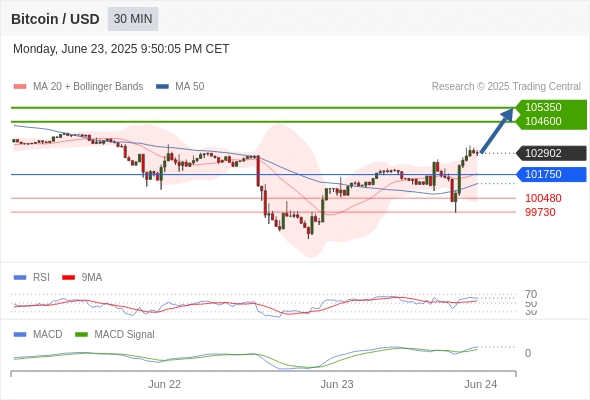Click the MA 50 blue legend swatch

pos(162,87)
